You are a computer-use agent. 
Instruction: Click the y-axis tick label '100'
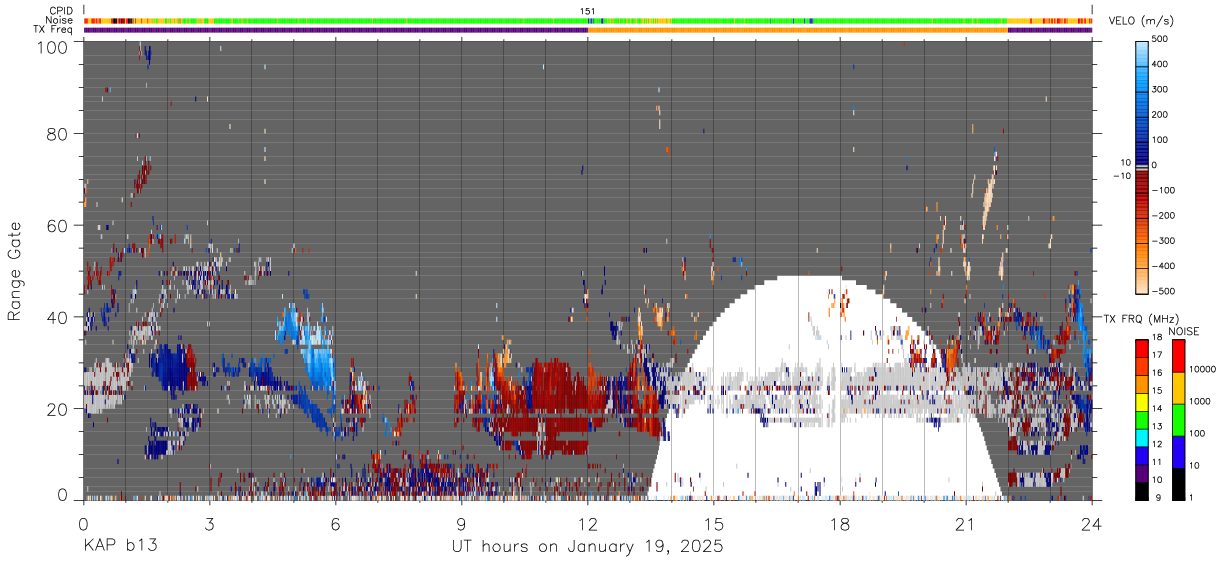53,46
